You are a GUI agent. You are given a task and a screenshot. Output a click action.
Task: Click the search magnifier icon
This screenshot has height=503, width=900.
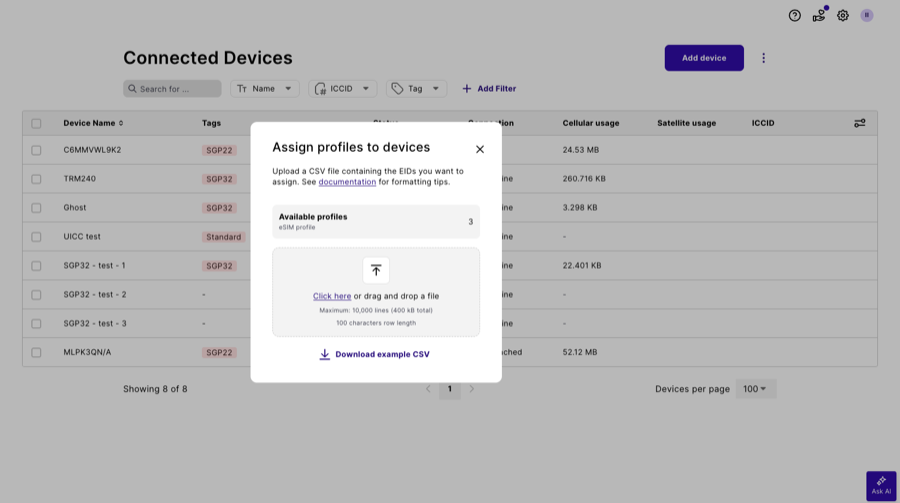(x=133, y=89)
